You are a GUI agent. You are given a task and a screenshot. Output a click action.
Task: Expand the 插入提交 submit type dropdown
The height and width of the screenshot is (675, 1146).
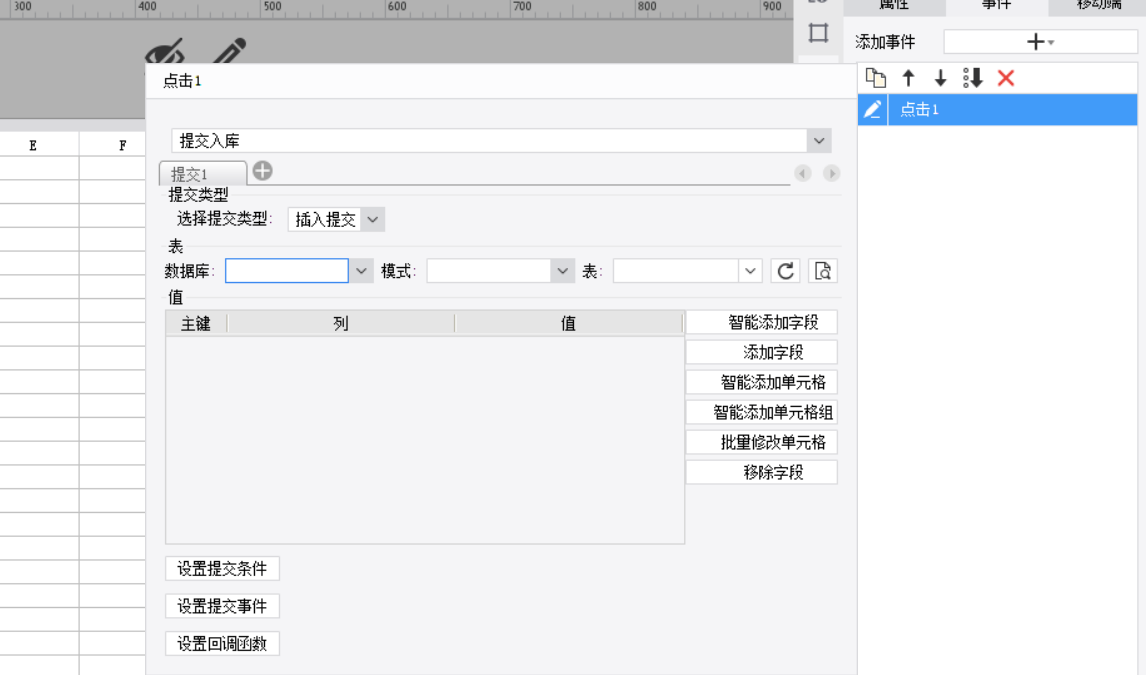coord(372,220)
